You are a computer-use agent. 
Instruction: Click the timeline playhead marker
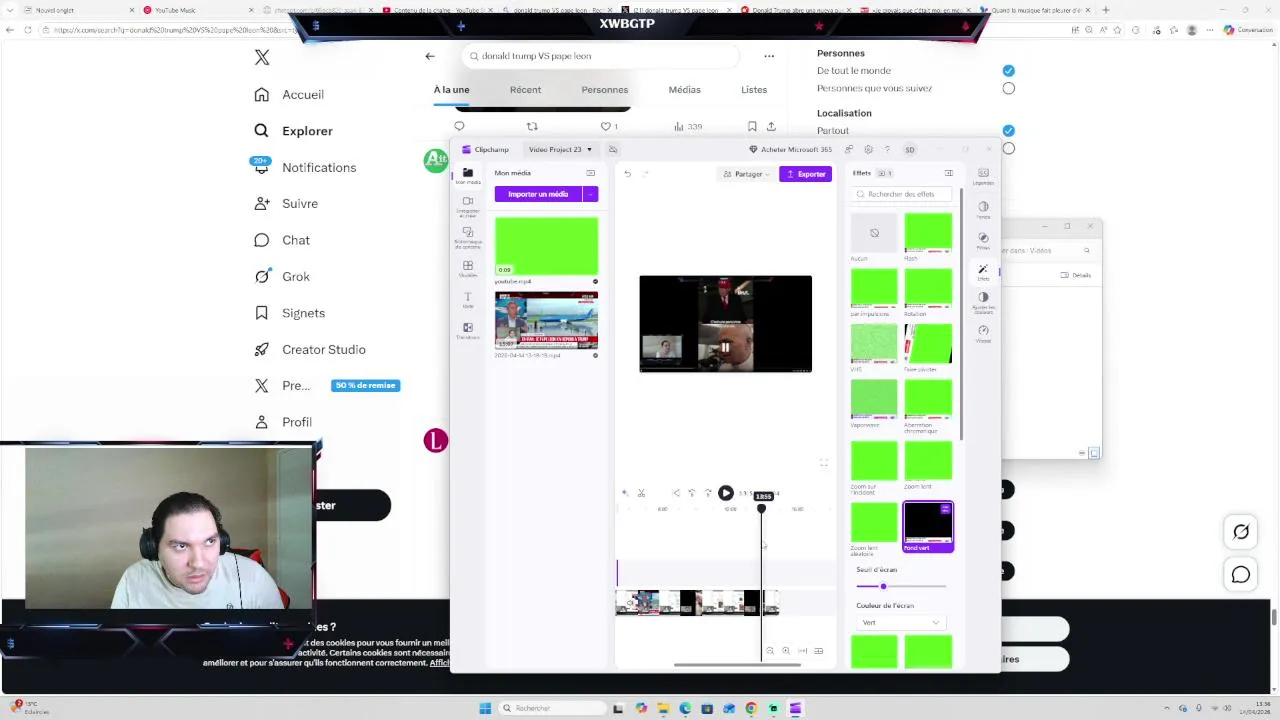coord(761,509)
